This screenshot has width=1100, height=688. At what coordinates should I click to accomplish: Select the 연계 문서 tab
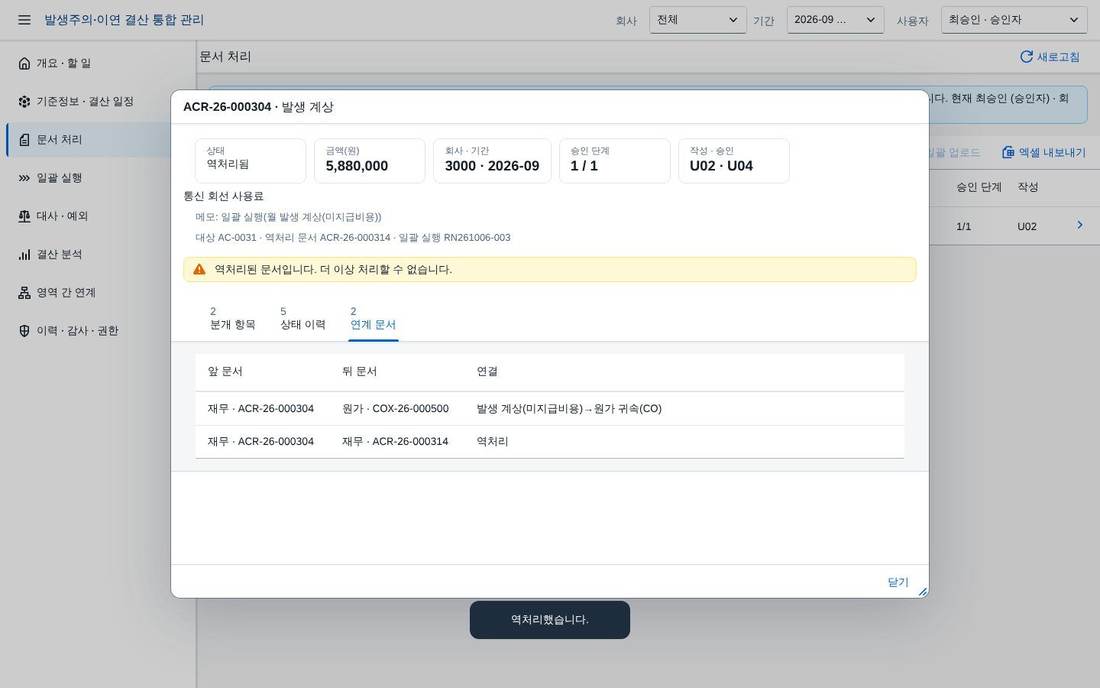tap(373, 318)
